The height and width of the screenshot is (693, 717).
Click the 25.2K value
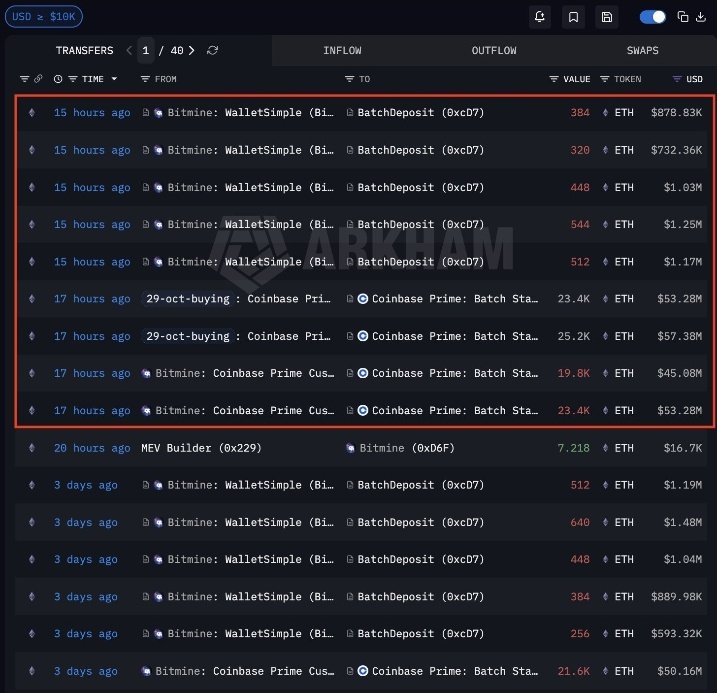pyautogui.click(x=573, y=336)
